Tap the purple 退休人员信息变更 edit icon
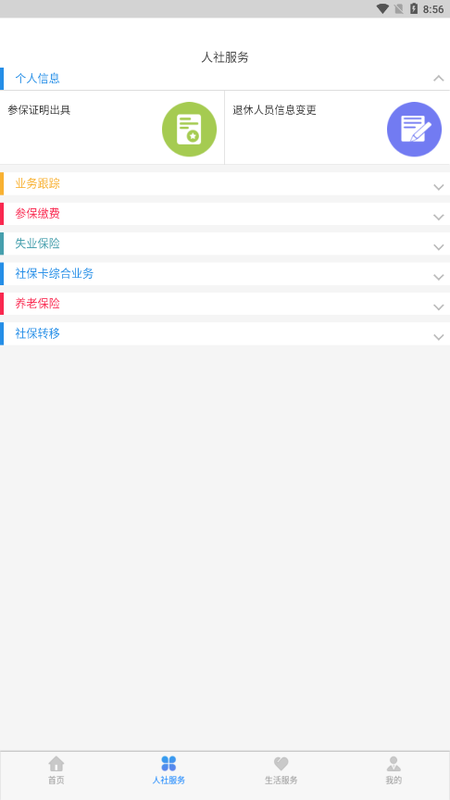The width and height of the screenshot is (450, 800). (414, 129)
